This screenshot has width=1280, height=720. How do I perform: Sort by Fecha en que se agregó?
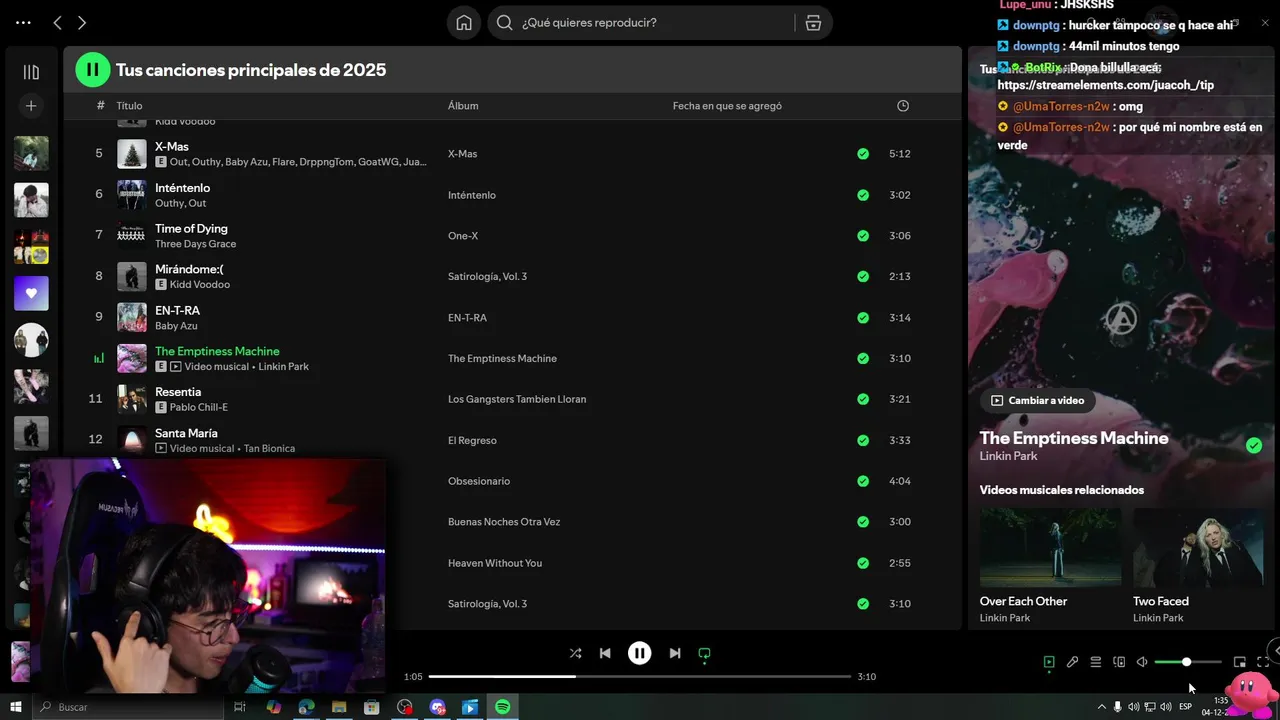click(x=727, y=106)
